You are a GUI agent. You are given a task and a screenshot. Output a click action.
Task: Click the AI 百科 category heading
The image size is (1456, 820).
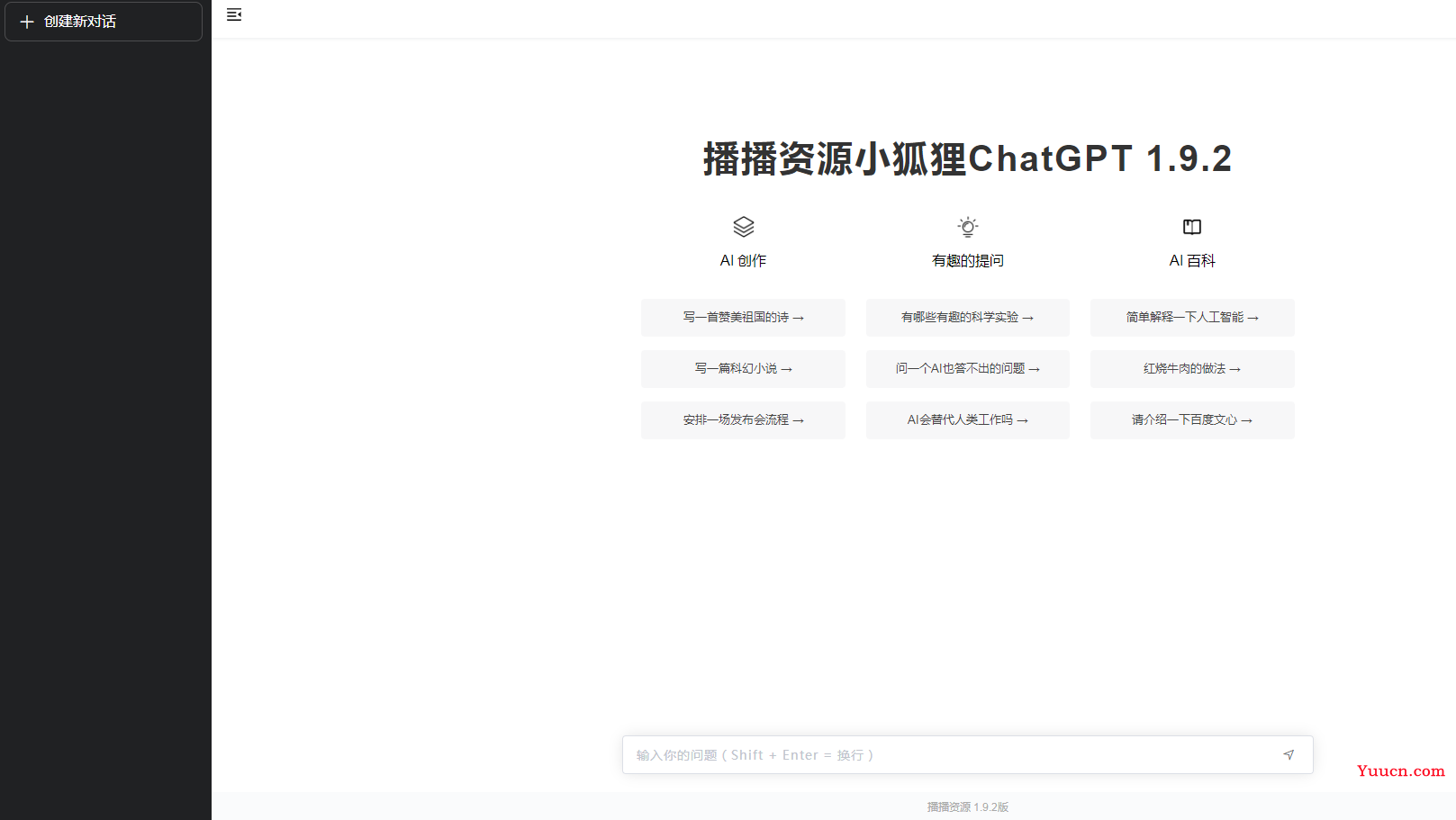coord(1192,261)
